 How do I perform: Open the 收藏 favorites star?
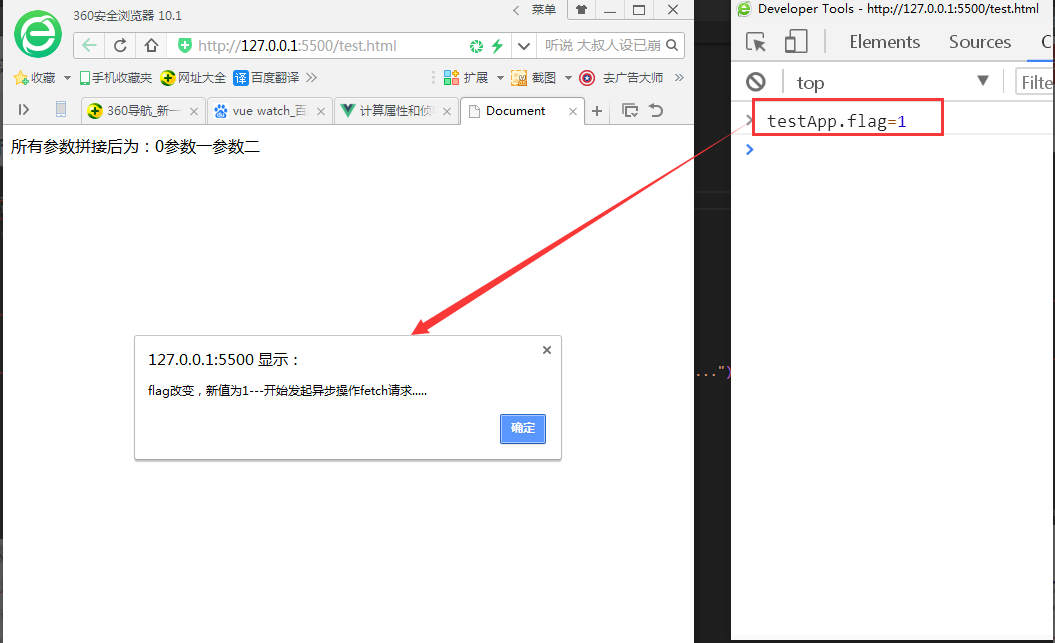[x=34, y=78]
